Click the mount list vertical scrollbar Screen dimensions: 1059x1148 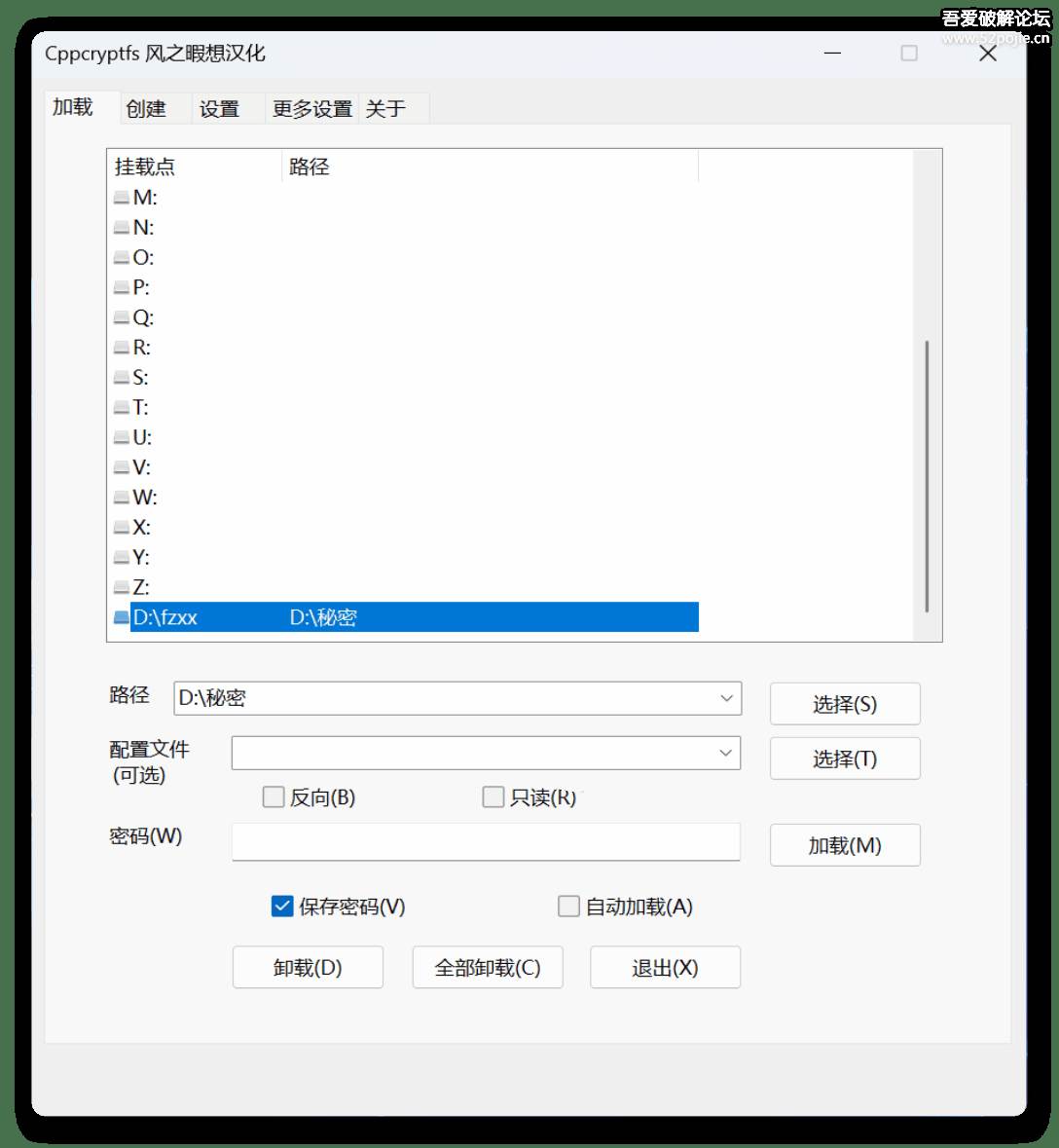(927, 477)
